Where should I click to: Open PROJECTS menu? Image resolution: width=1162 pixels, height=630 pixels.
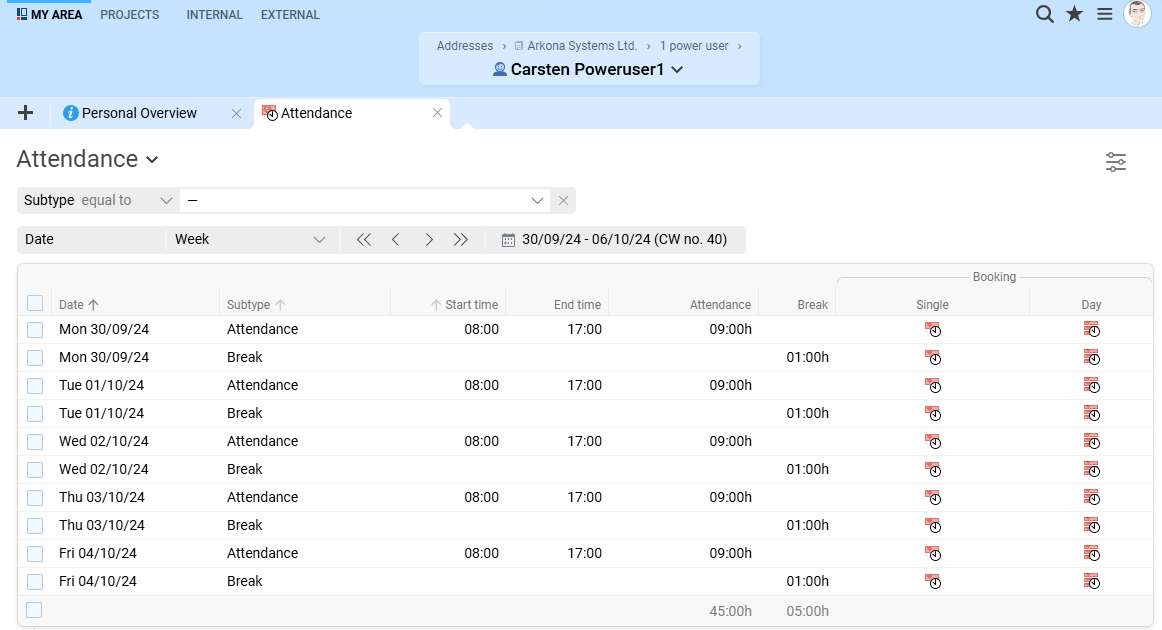130,14
